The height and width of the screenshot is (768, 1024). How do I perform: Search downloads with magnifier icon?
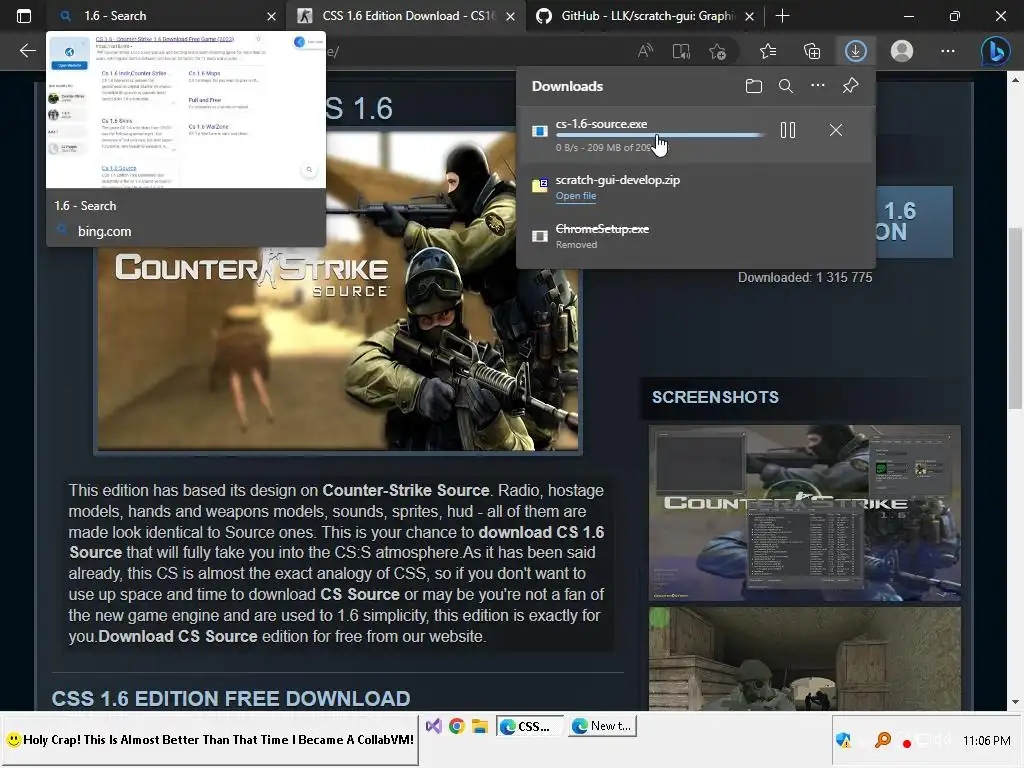(x=786, y=86)
